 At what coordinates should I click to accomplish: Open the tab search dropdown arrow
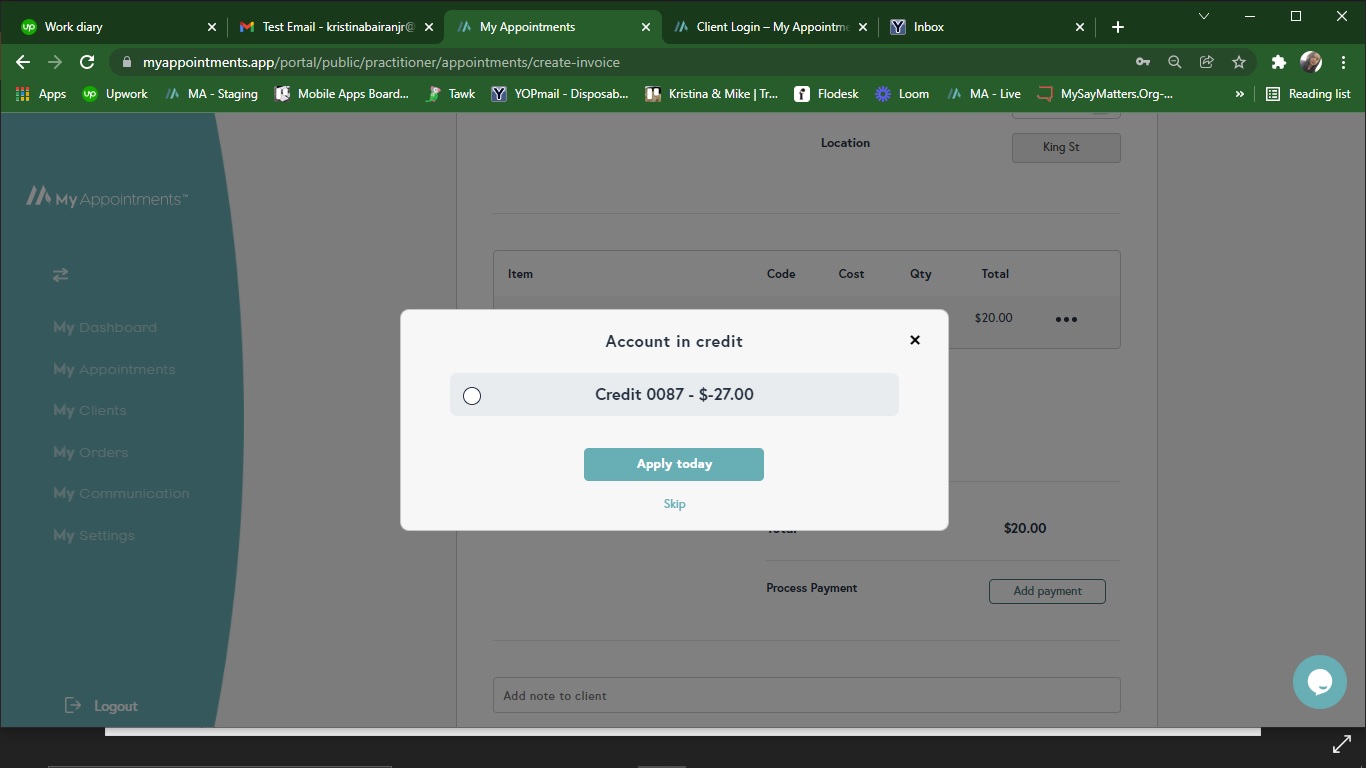[x=1204, y=16]
